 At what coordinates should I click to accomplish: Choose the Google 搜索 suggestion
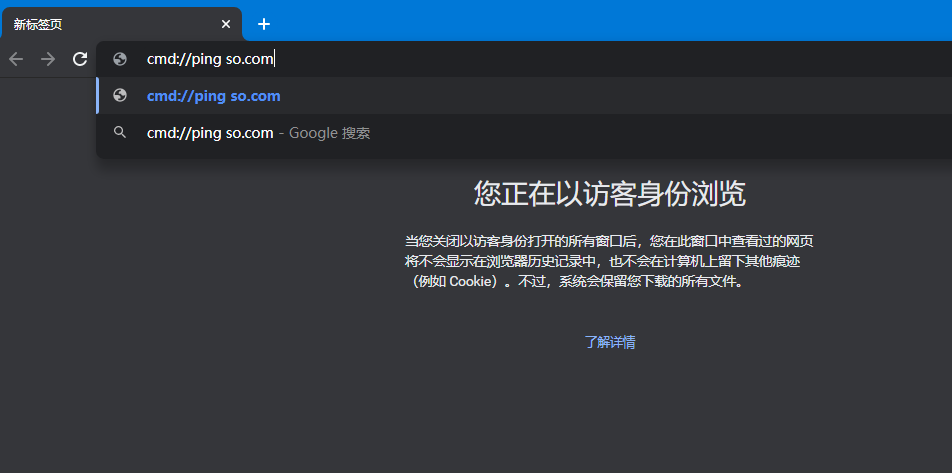pos(524,133)
